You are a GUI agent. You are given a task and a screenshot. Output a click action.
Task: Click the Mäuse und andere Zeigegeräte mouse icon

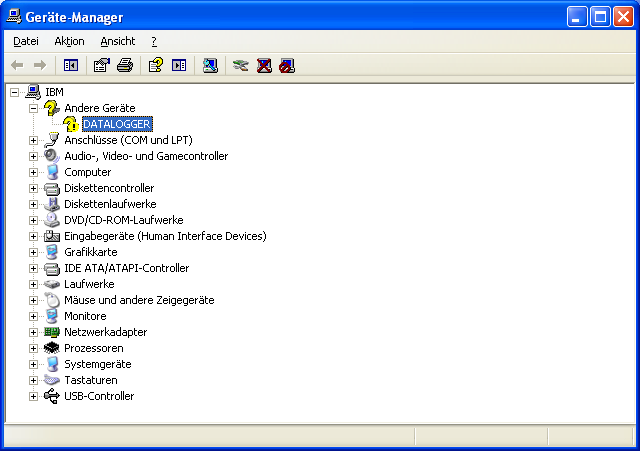click(51, 300)
